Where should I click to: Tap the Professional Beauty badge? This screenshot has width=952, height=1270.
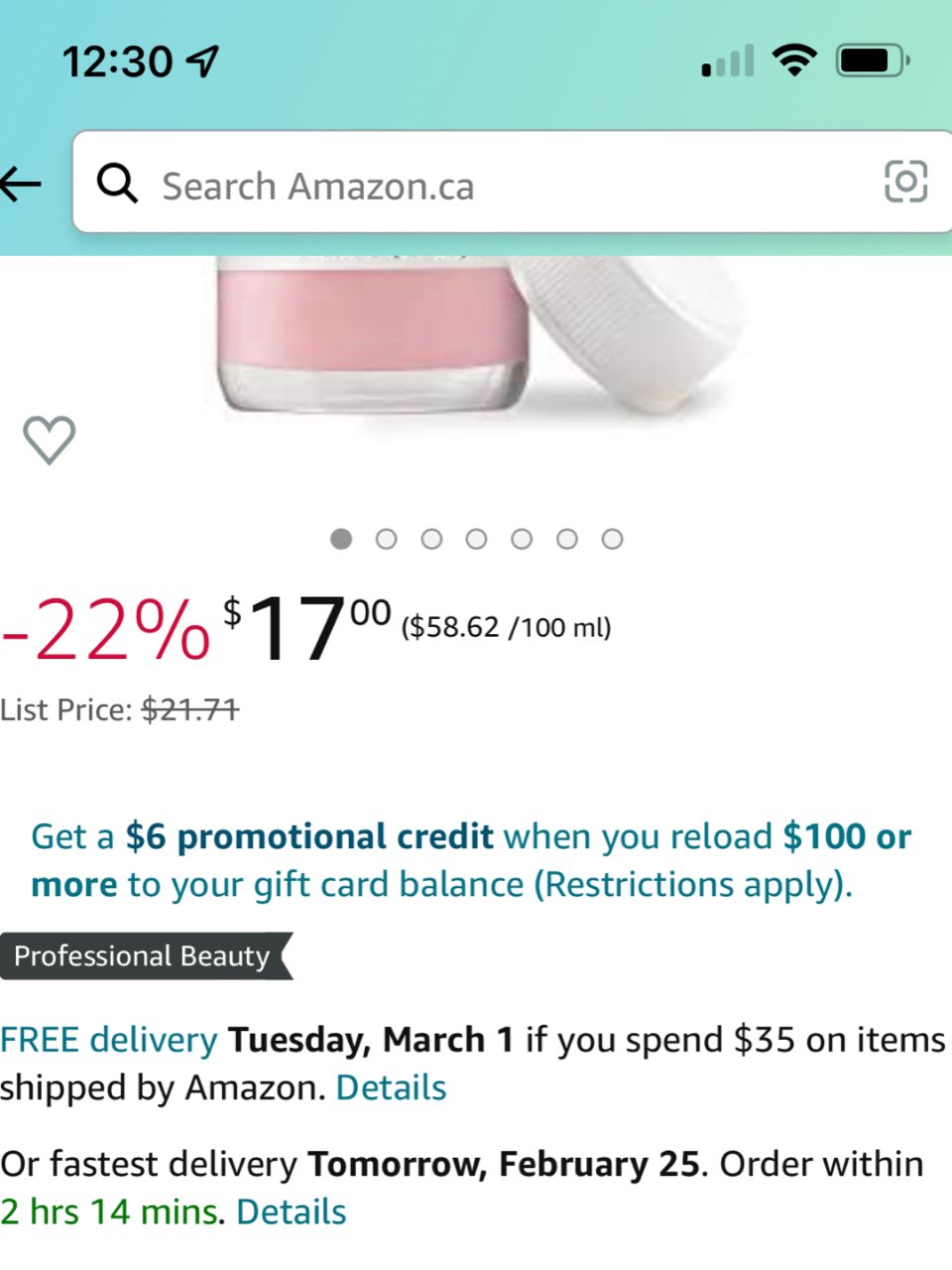pyautogui.click(x=144, y=956)
